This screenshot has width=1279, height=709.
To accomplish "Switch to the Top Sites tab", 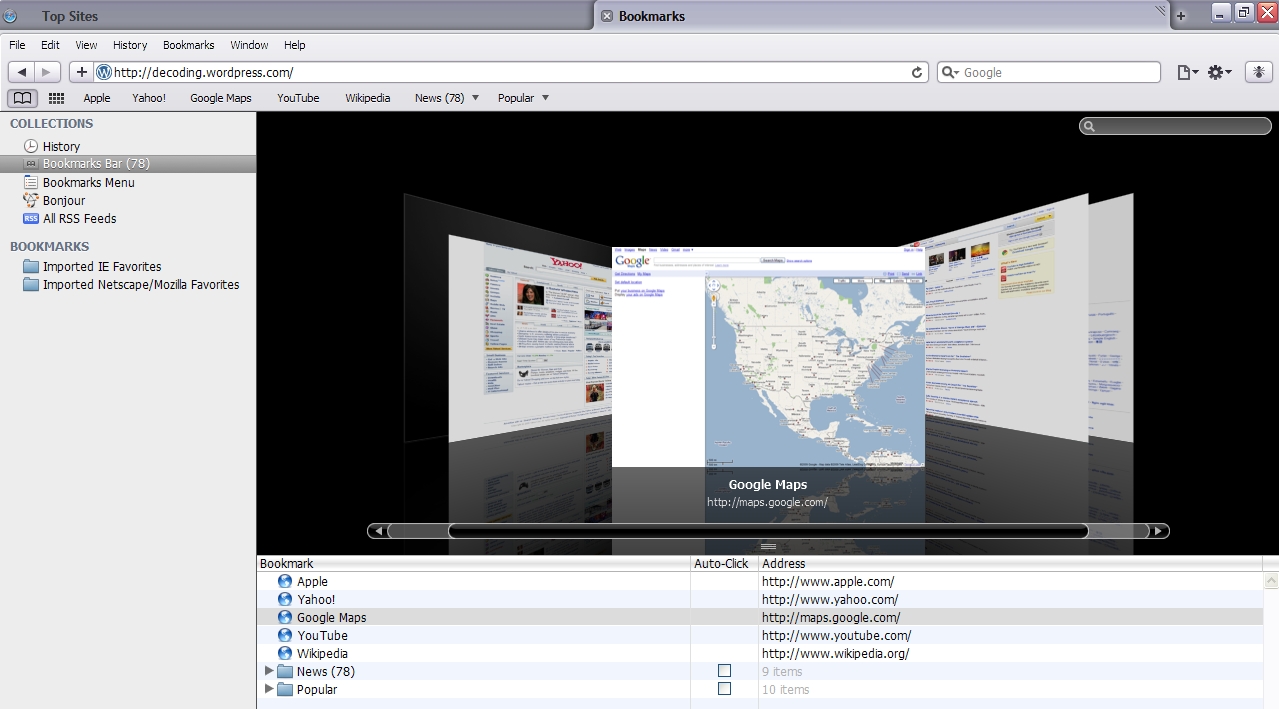I will [x=70, y=16].
